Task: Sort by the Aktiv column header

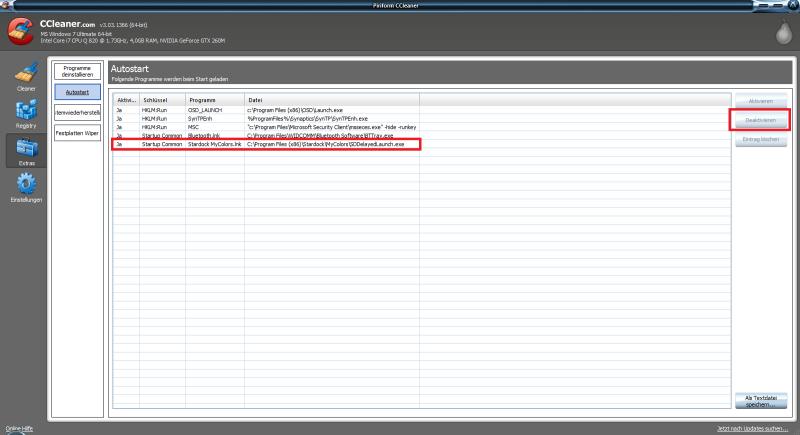Action: pyautogui.click(x=126, y=100)
